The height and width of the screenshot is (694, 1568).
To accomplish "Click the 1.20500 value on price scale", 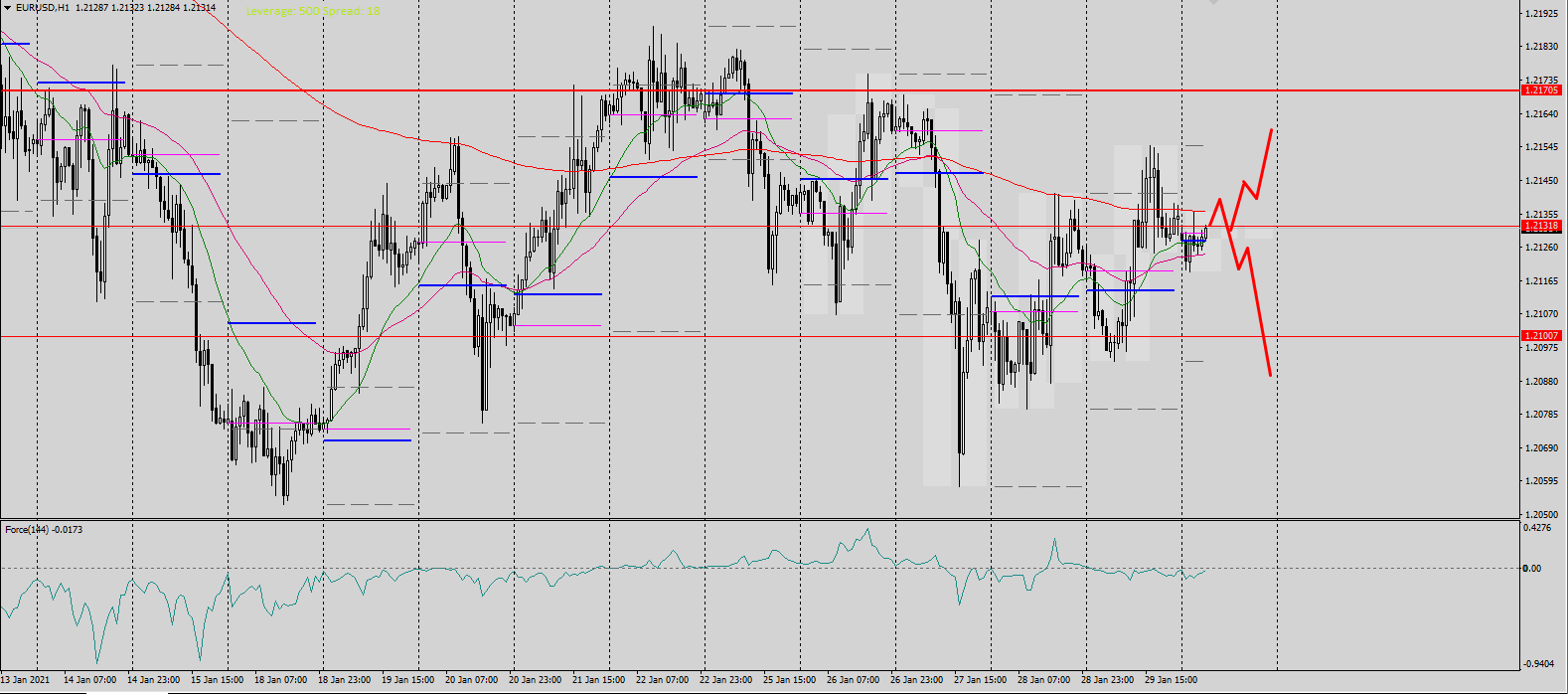I will coord(1540,515).
